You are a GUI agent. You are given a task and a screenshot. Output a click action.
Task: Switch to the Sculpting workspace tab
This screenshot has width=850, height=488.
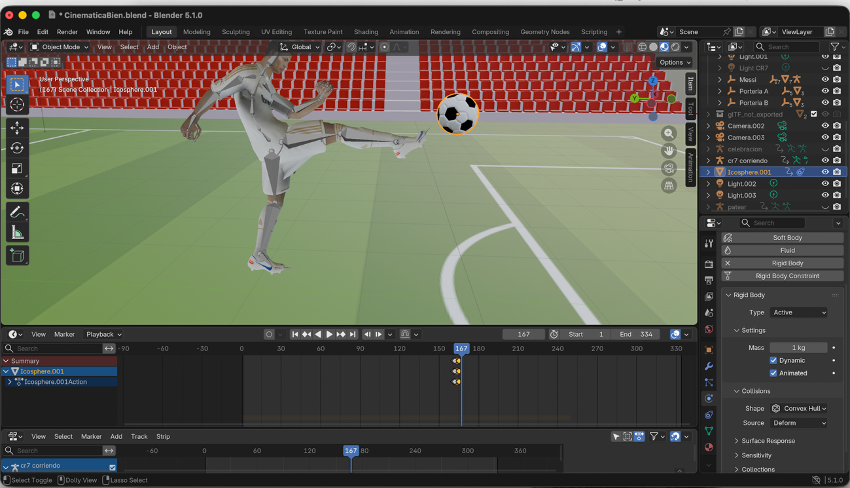coord(236,32)
